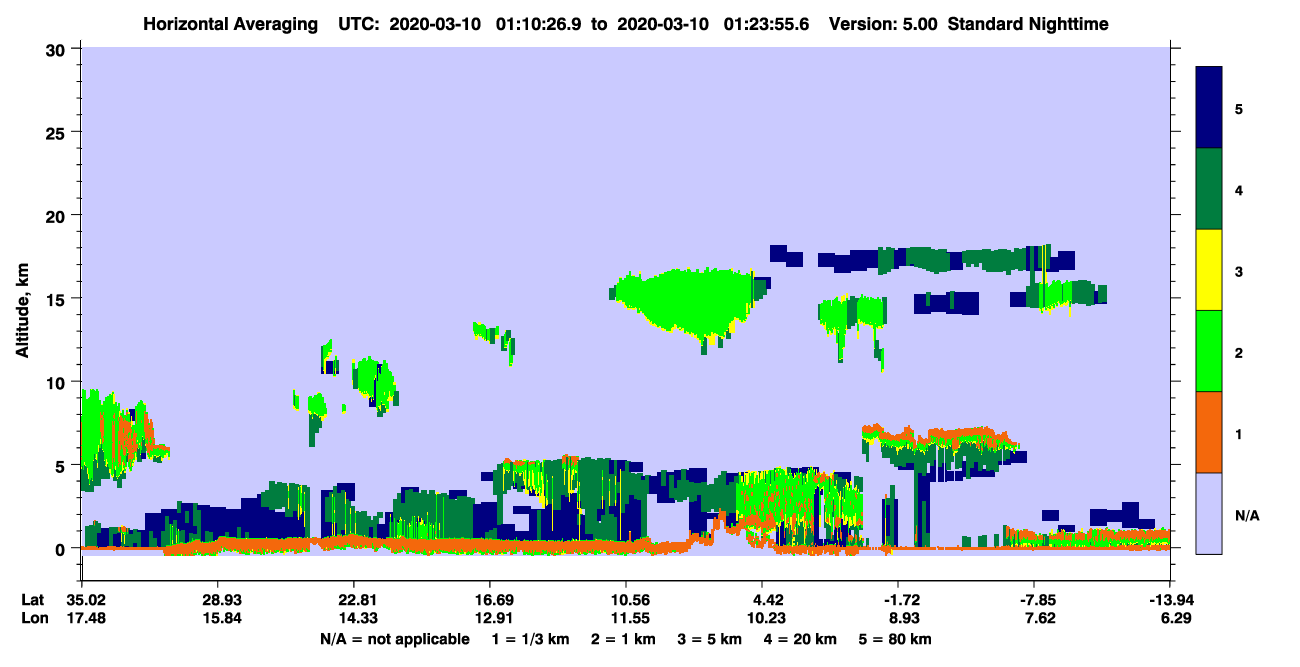Click the Version: 5.00 Standard Nighttime text
The width and height of the screenshot is (1300, 667).
click(969, 23)
